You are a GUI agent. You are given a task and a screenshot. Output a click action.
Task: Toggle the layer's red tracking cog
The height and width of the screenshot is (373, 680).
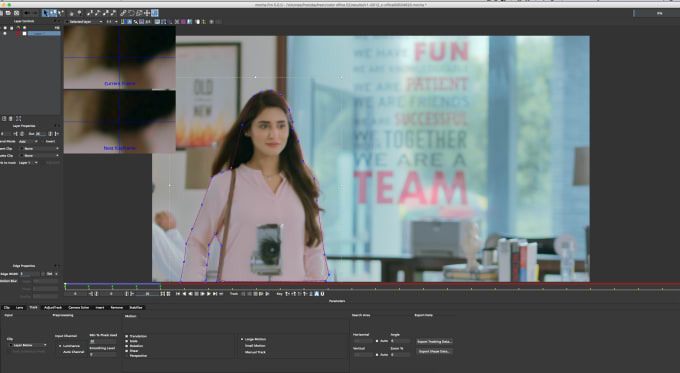click(x=18, y=33)
